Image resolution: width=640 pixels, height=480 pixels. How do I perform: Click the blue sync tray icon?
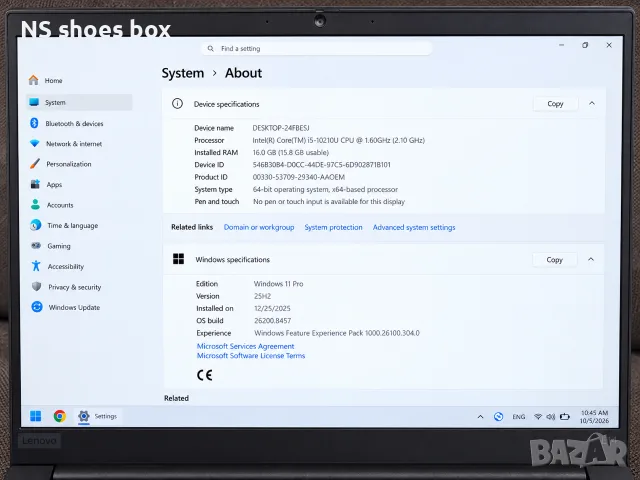[498, 417]
